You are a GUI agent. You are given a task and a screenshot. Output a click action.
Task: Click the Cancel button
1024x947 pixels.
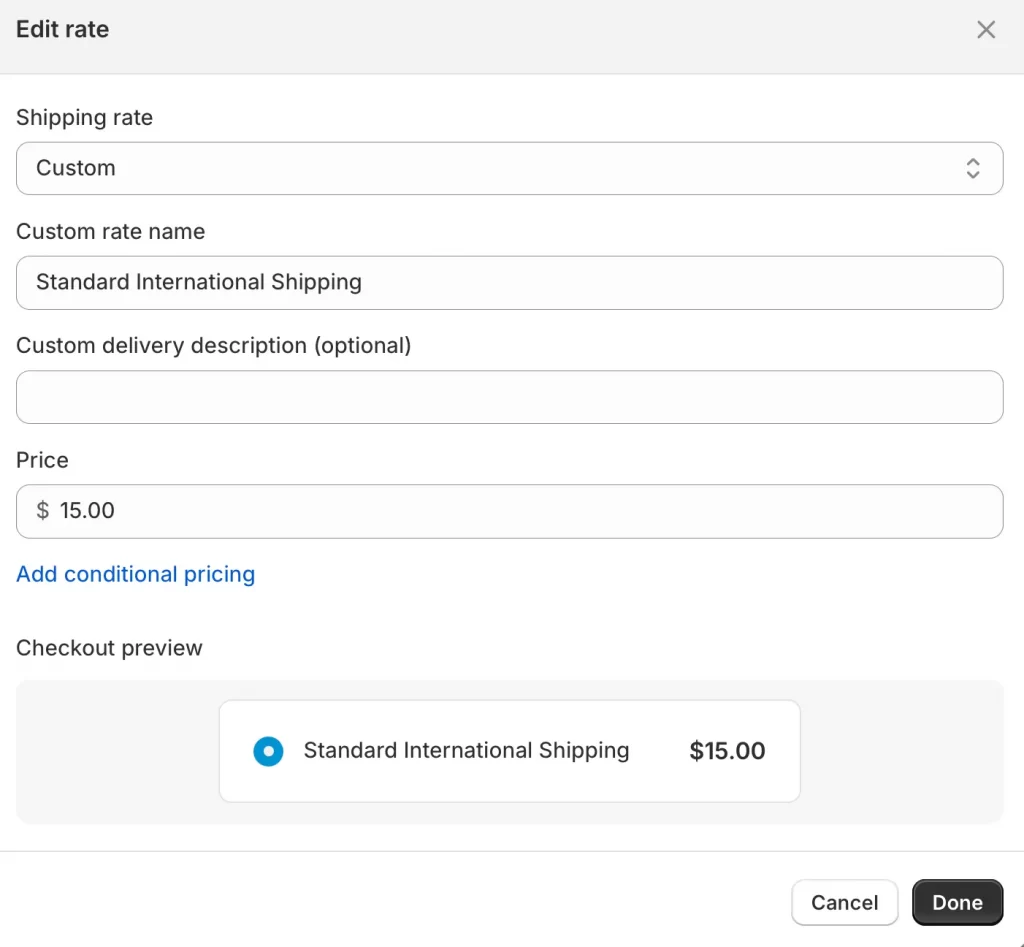pos(844,902)
